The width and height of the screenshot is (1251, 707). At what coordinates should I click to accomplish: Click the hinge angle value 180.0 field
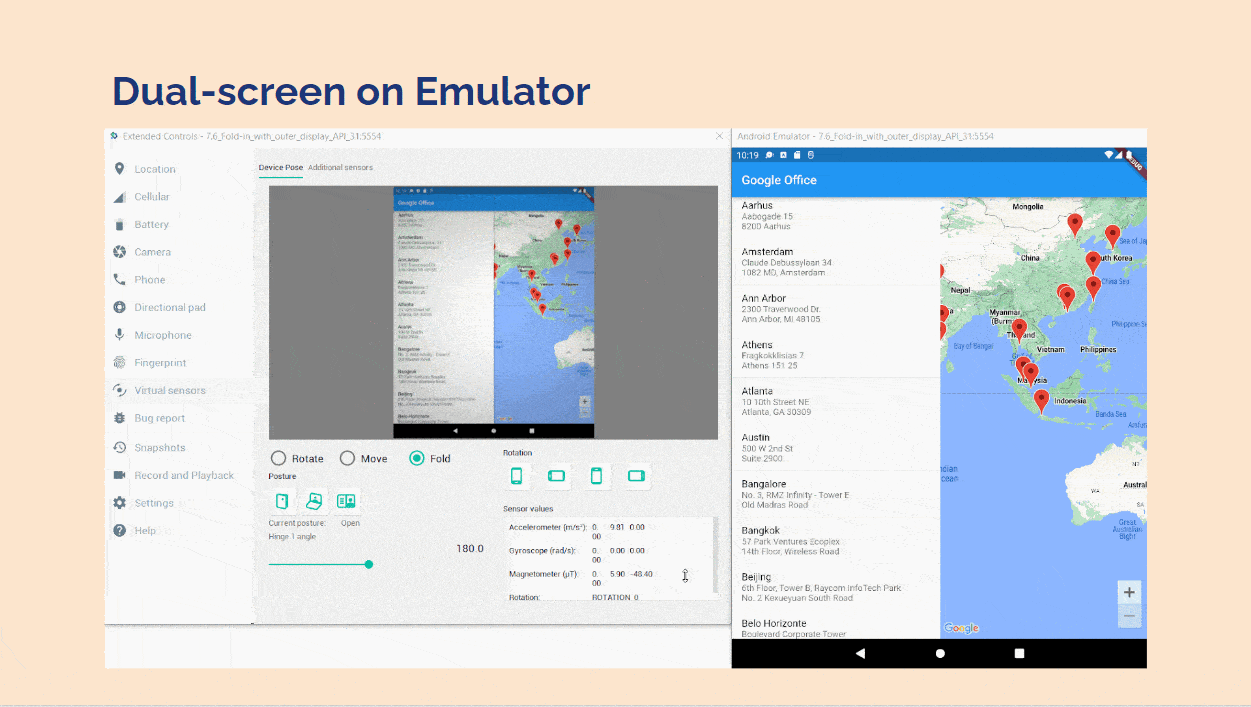point(469,548)
